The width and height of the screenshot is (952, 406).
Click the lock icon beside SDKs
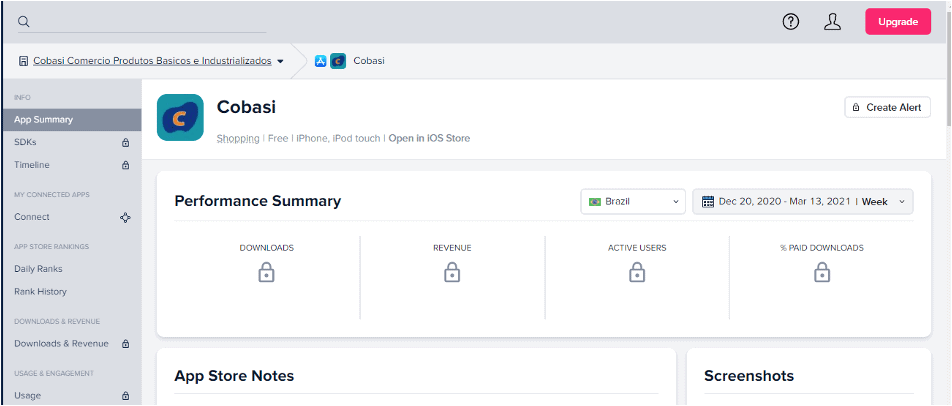pos(126,143)
